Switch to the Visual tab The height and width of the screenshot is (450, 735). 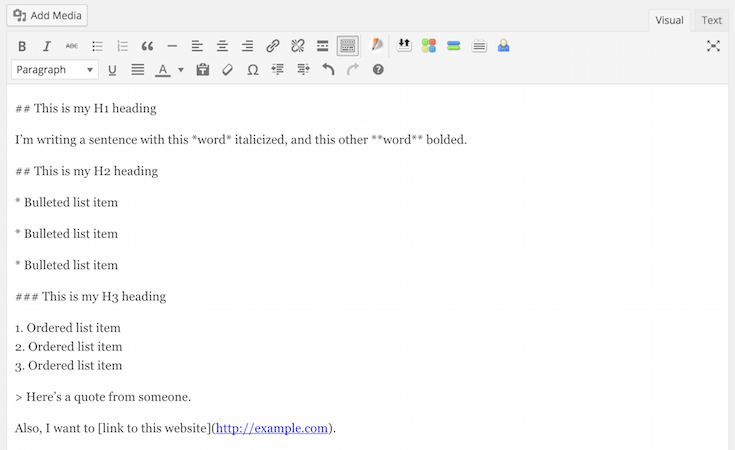pyautogui.click(x=669, y=20)
